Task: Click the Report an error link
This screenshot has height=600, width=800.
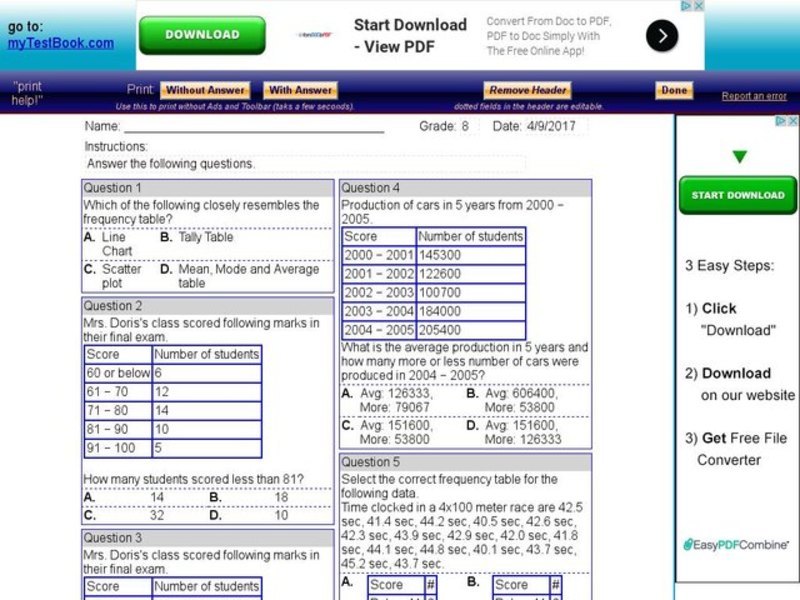Action: (x=754, y=94)
